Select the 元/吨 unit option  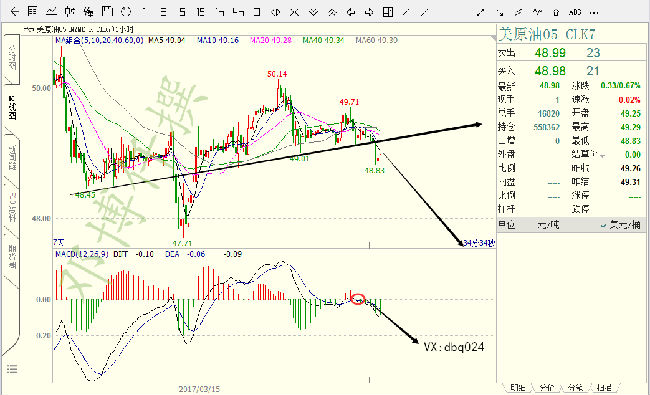[x=548, y=225]
